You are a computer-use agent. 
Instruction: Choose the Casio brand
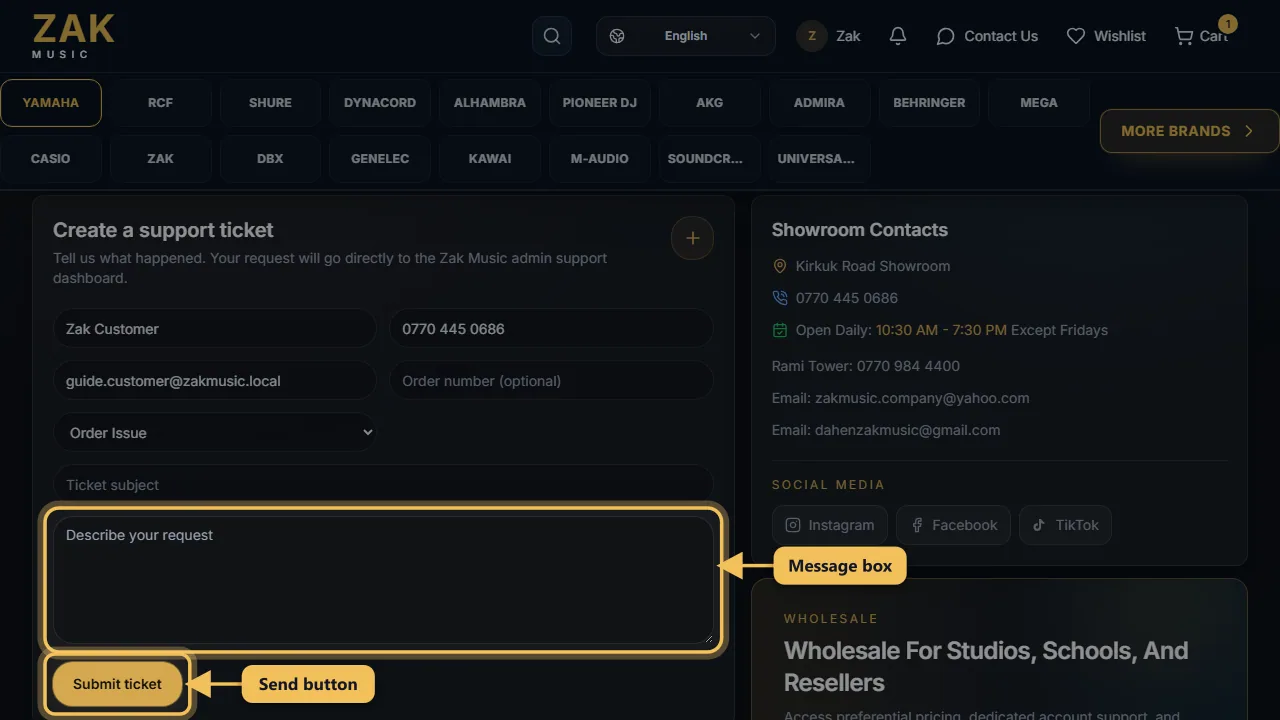coord(51,159)
